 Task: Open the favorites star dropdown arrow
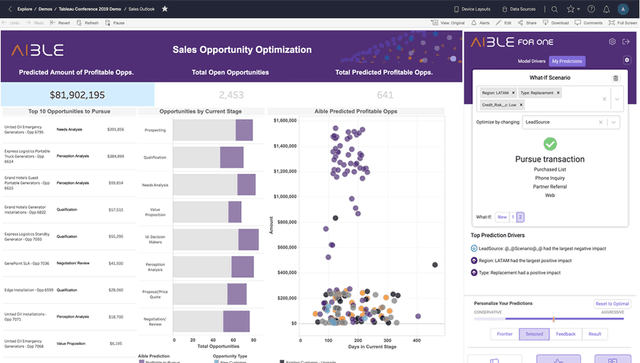578,9
